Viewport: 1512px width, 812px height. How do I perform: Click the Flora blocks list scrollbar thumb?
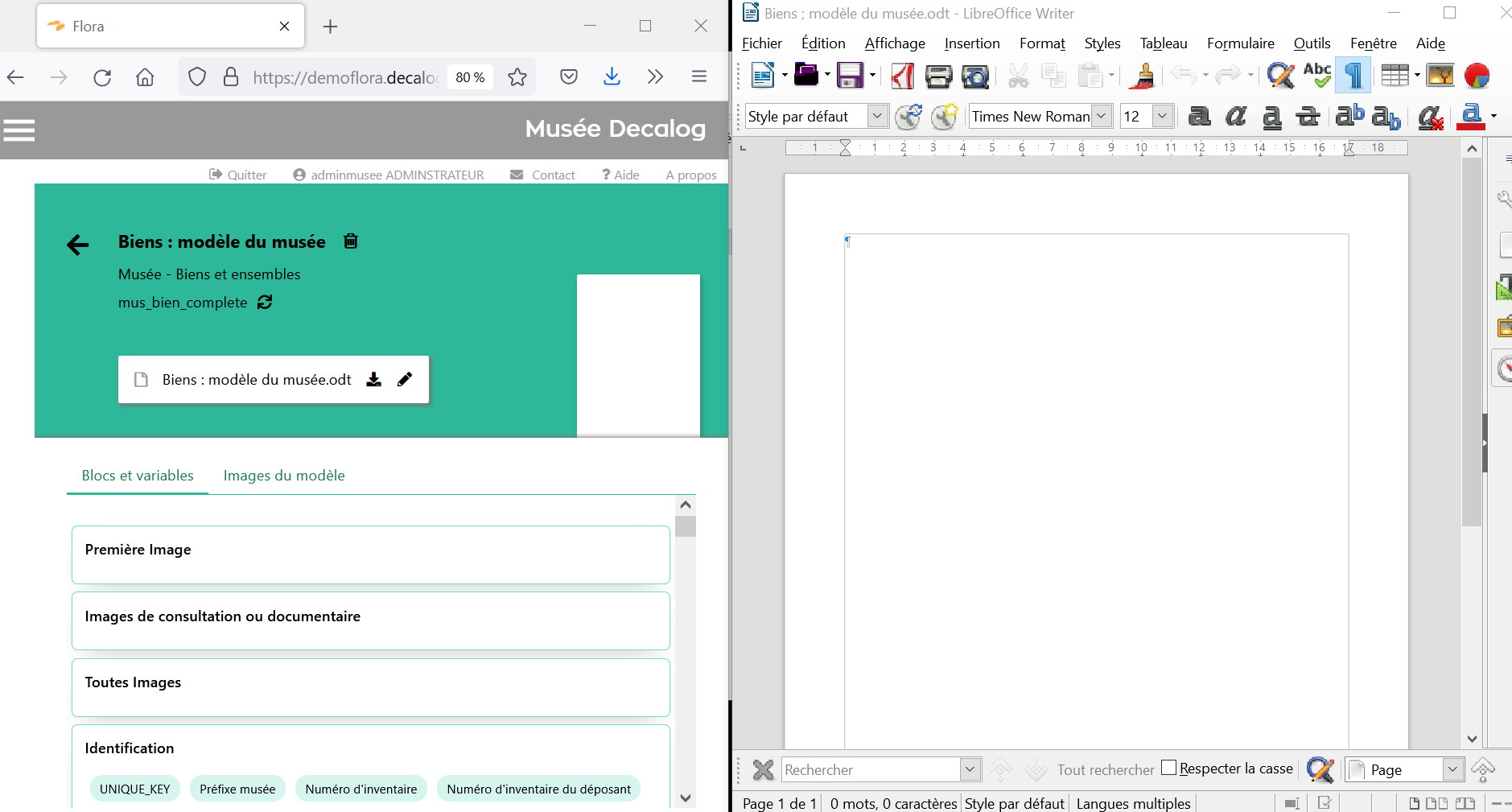click(x=686, y=526)
